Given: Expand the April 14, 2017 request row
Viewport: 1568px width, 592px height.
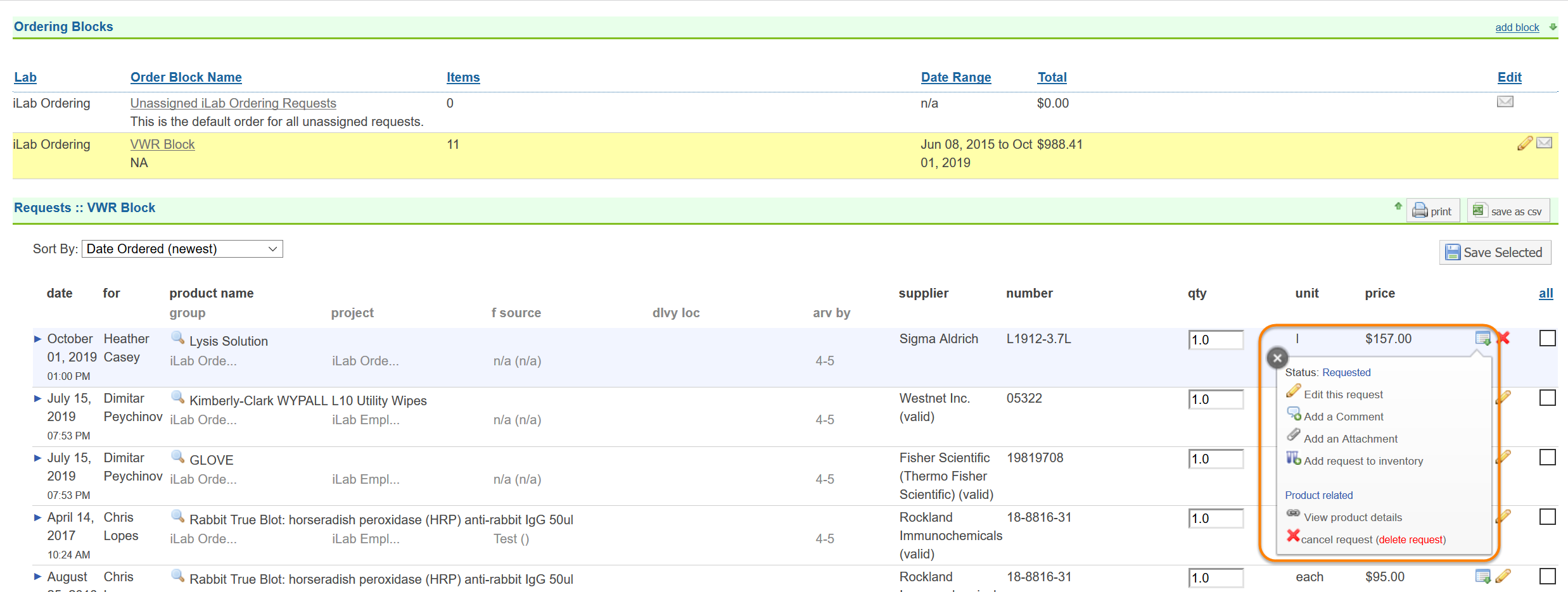Looking at the screenshot, I should pos(37,518).
